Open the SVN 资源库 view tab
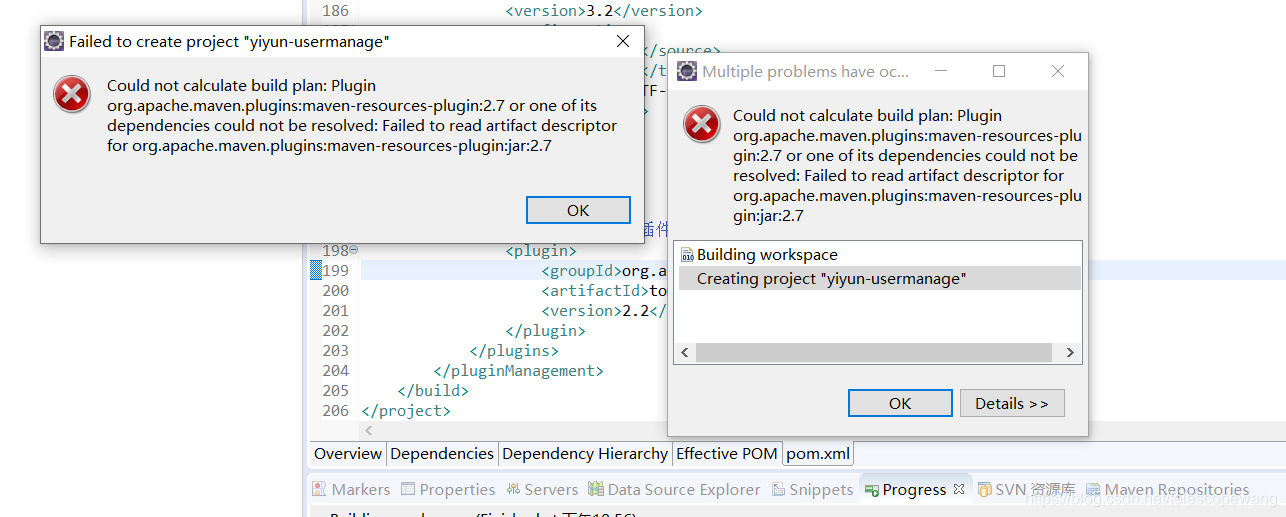 click(x=1026, y=489)
